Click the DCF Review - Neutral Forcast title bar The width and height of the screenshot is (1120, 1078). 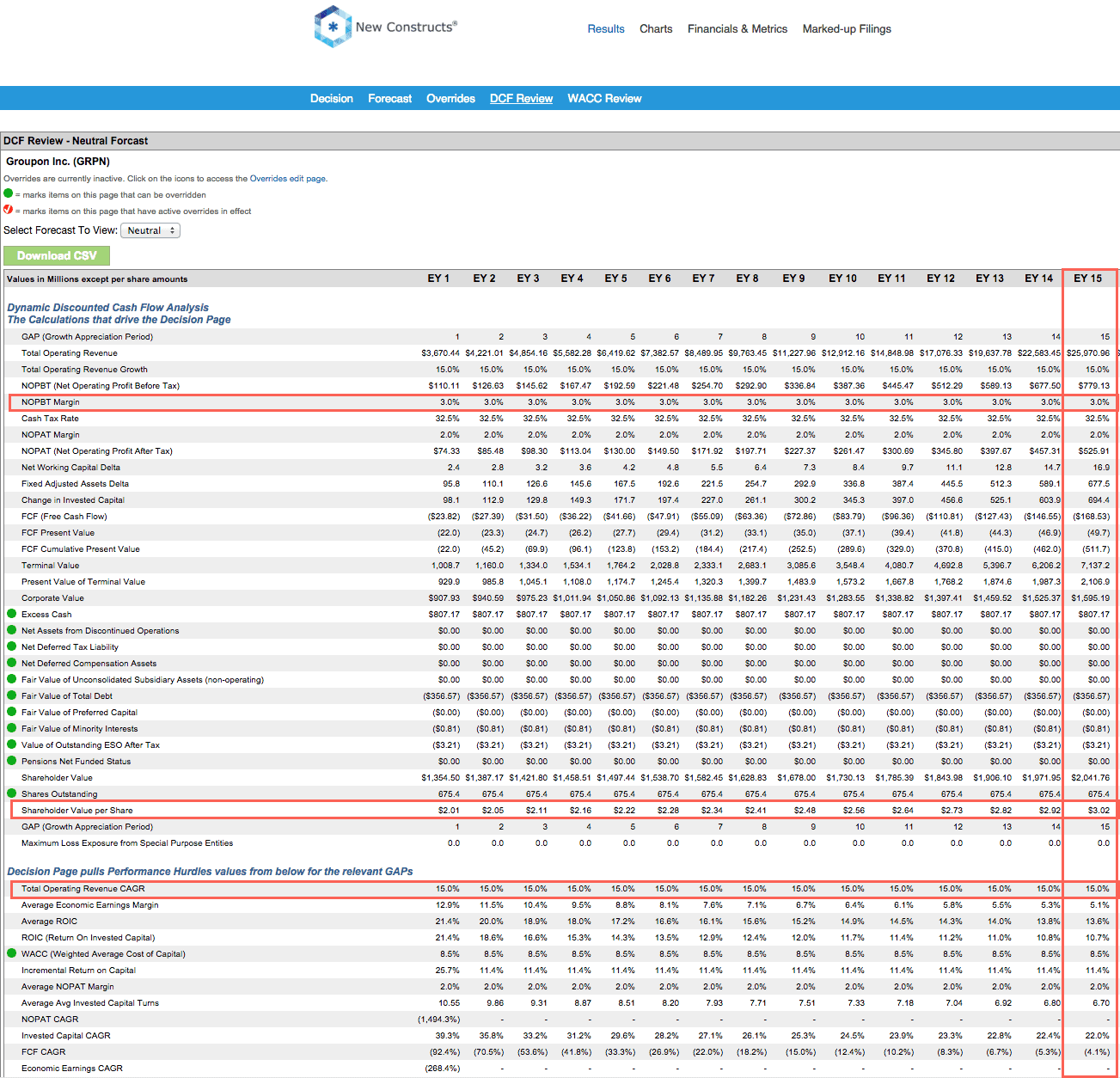click(x=560, y=140)
